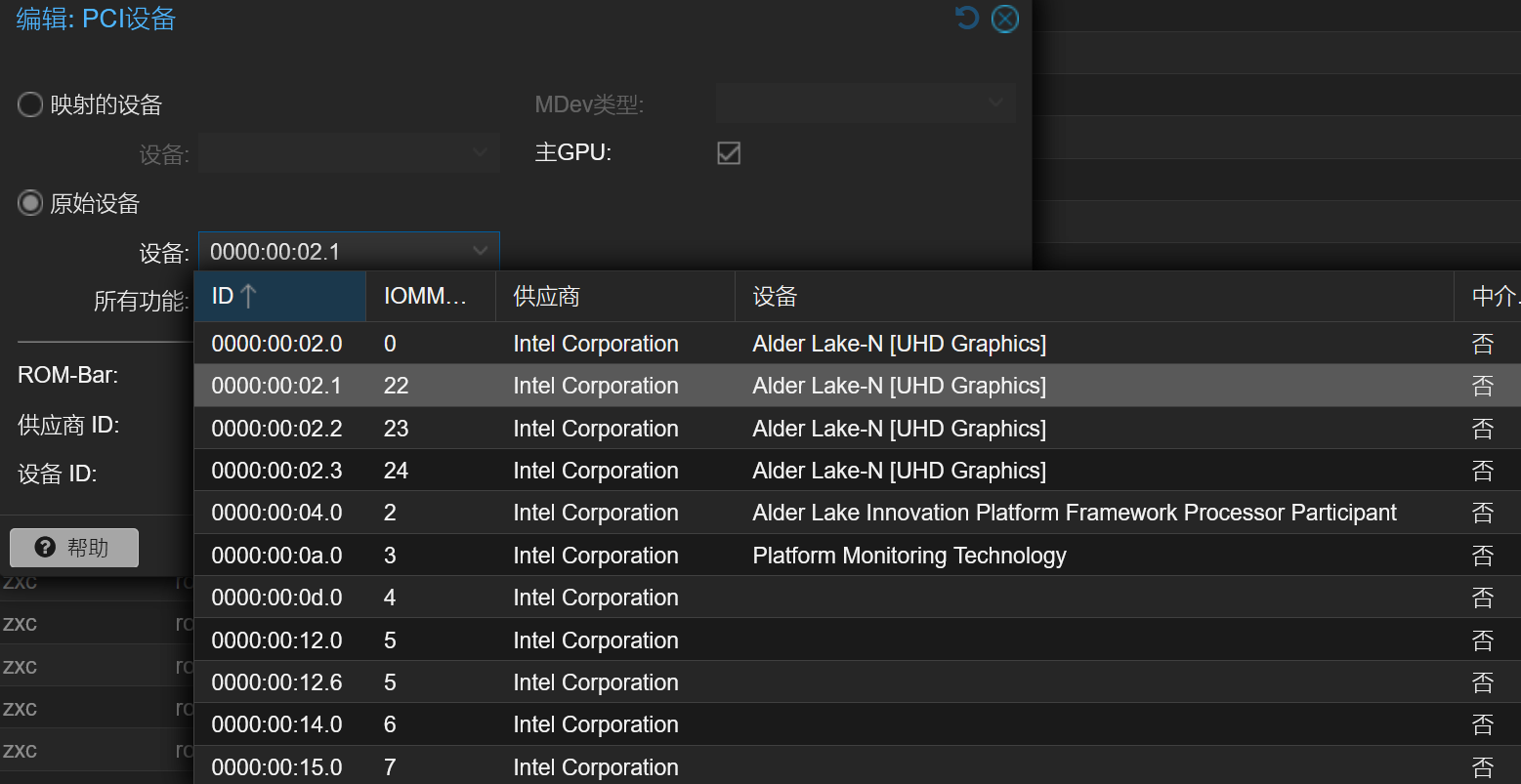Click IOMMU group value 22
The image size is (1521, 784).
[x=396, y=386]
